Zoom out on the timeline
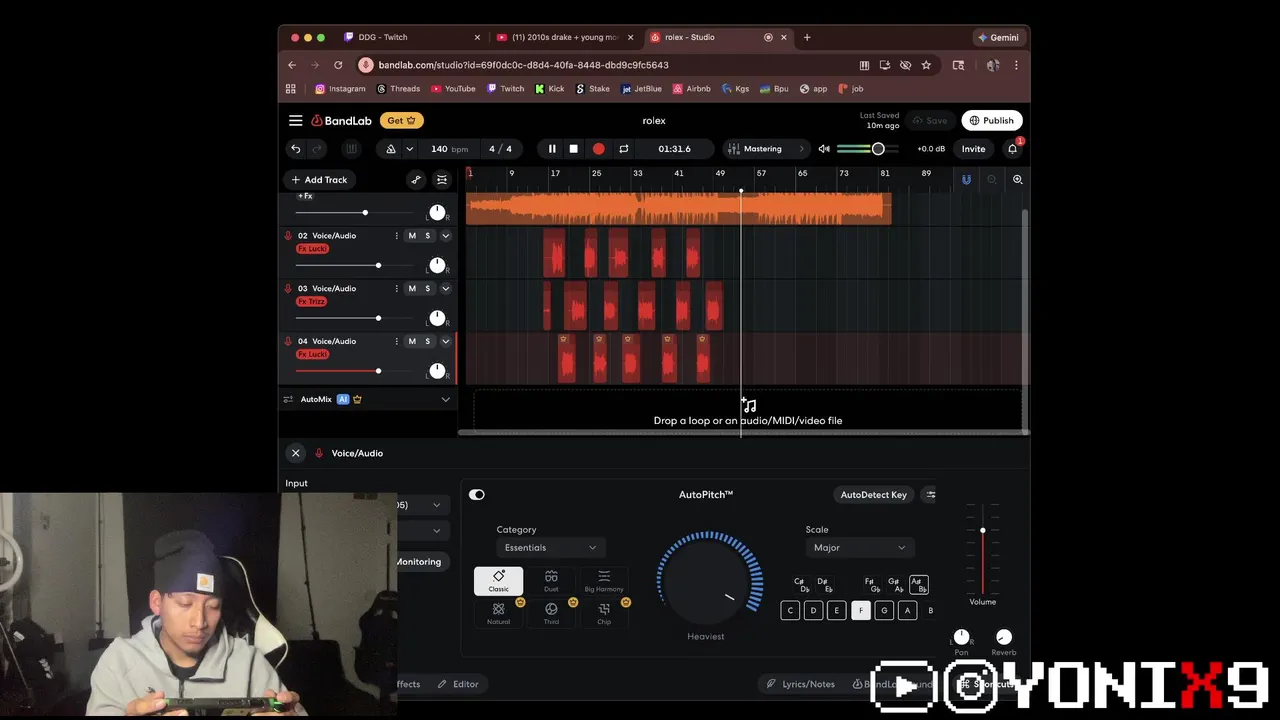This screenshot has height=720, width=1280. [x=992, y=180]
